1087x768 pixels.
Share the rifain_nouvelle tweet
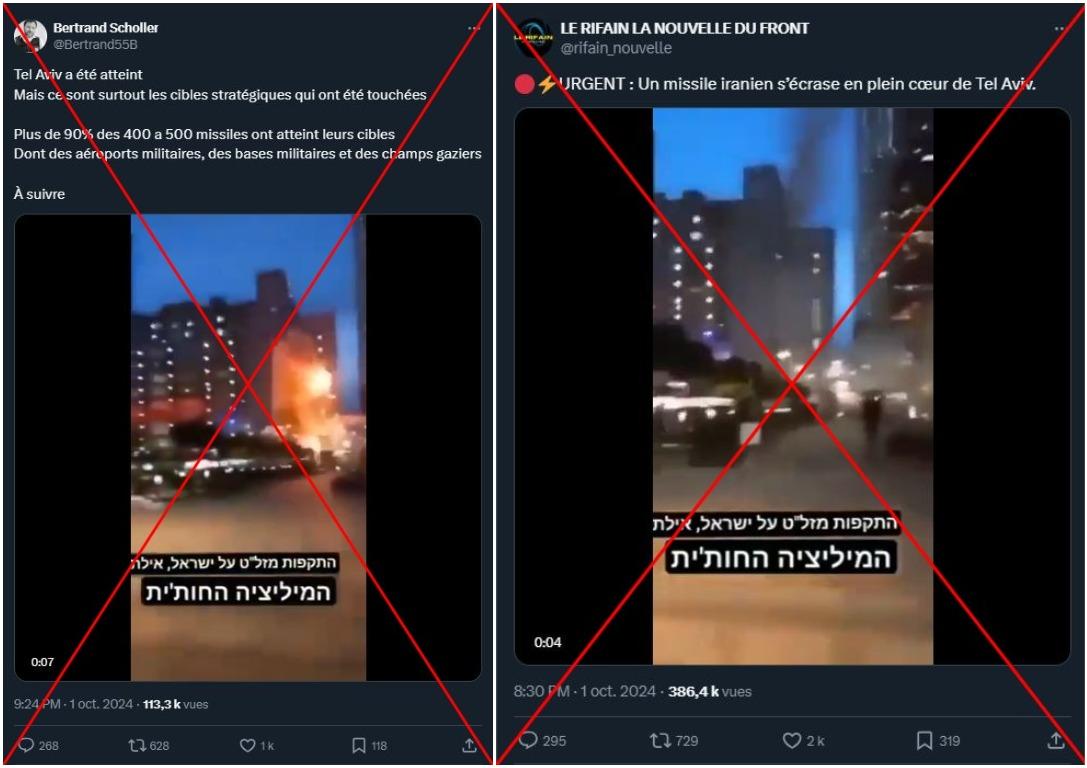[1056, 740]
